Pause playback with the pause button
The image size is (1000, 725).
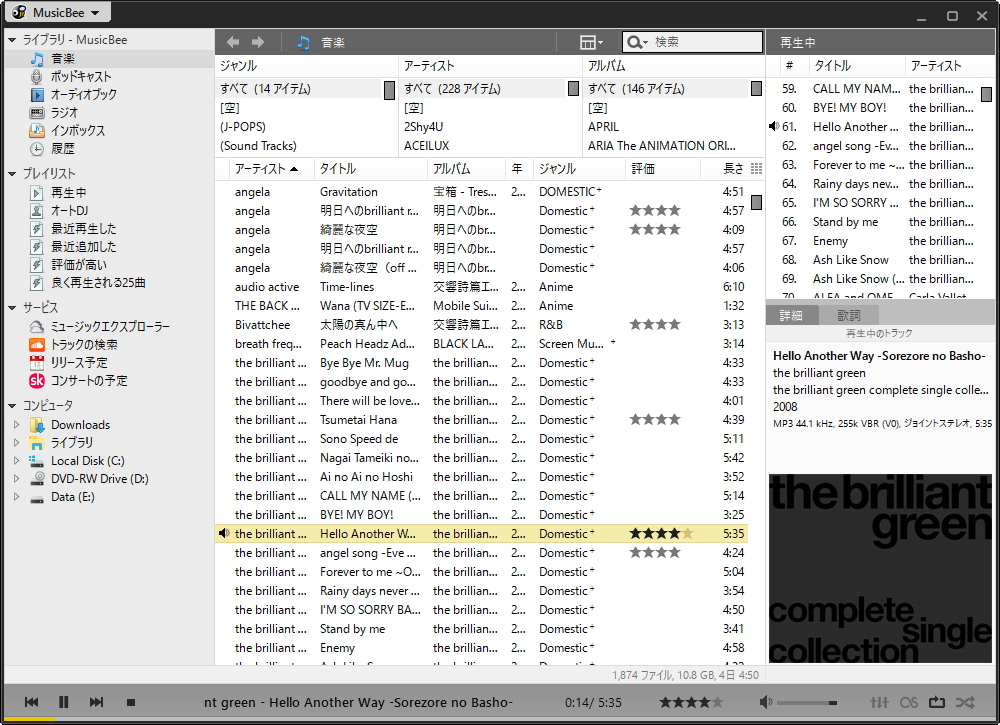tap(64, 702)
